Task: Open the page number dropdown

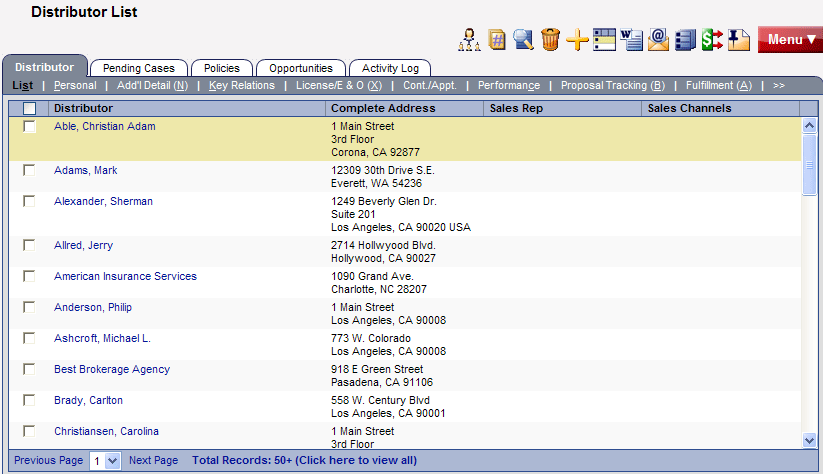Action: 105,461
